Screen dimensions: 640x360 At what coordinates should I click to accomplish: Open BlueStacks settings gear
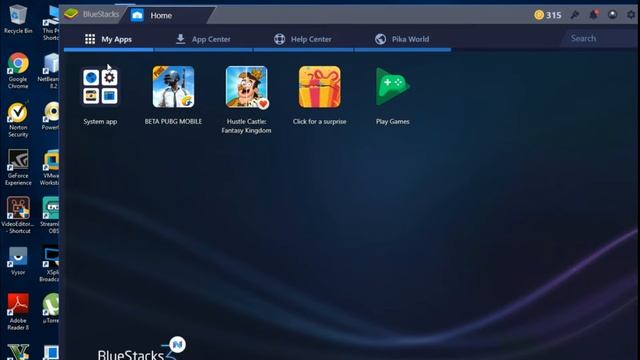(631, 15)
